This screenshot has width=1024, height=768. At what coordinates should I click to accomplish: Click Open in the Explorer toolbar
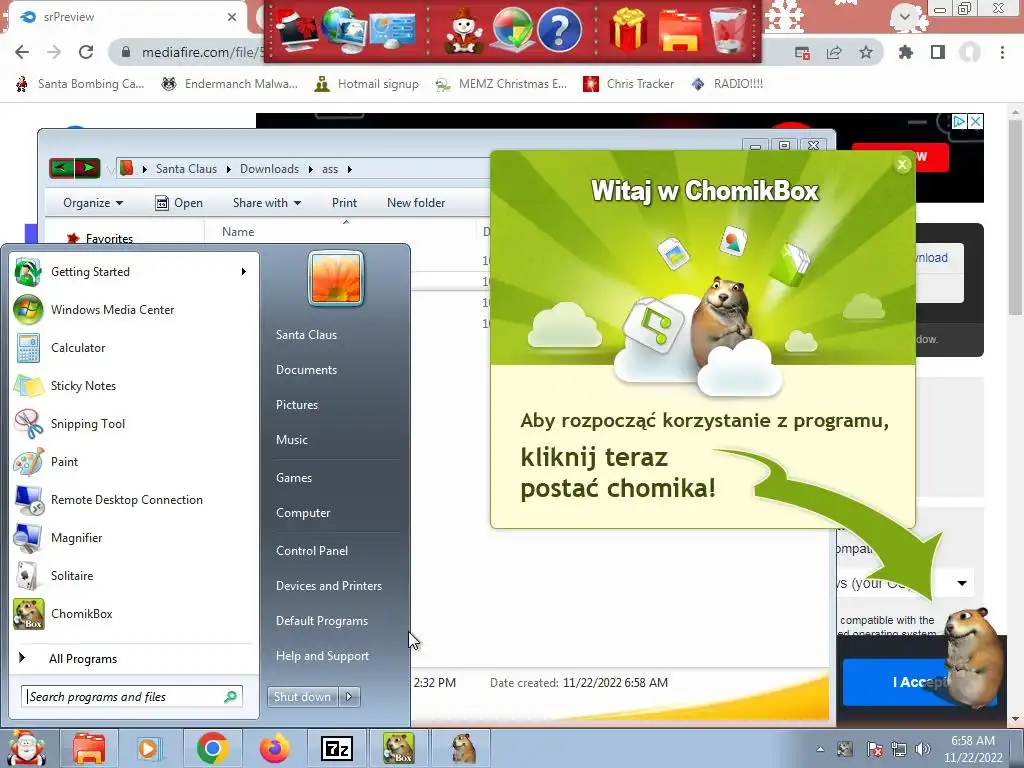179,203
